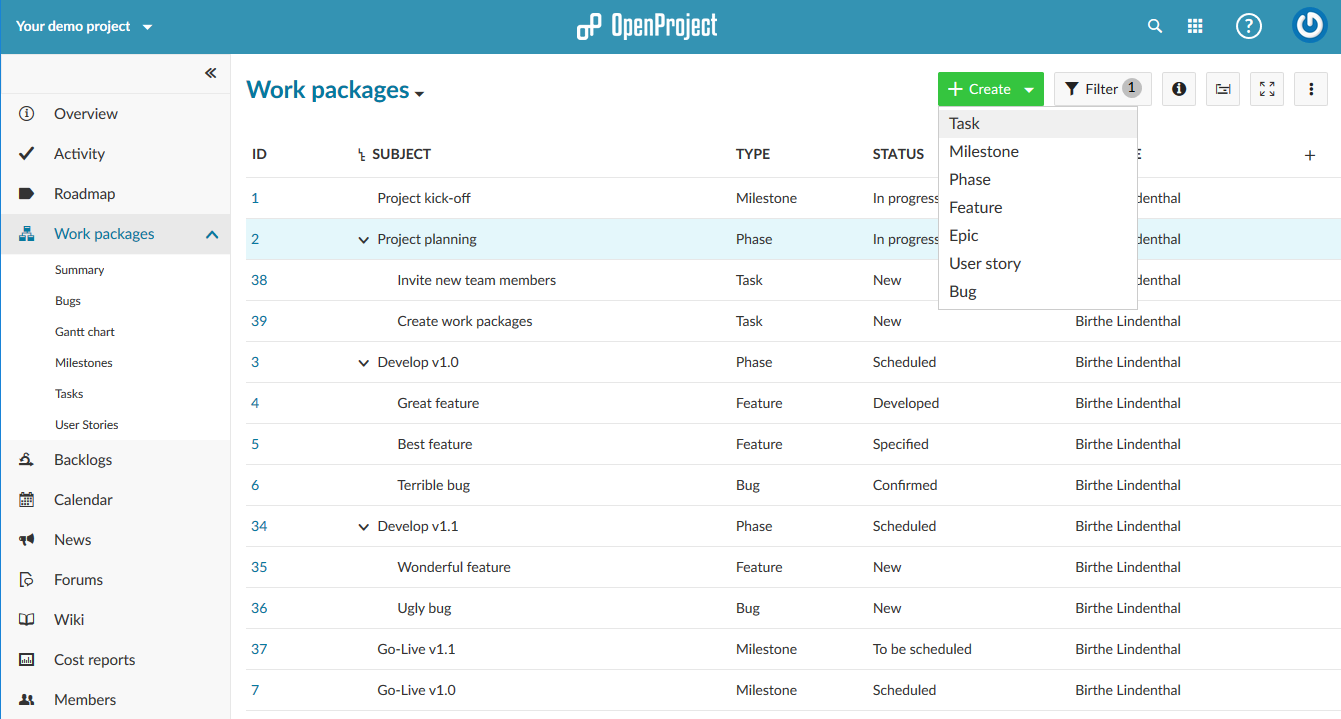
Task: Sort by clicking the SUBJECT column header
Action: (x=401, y=154)
